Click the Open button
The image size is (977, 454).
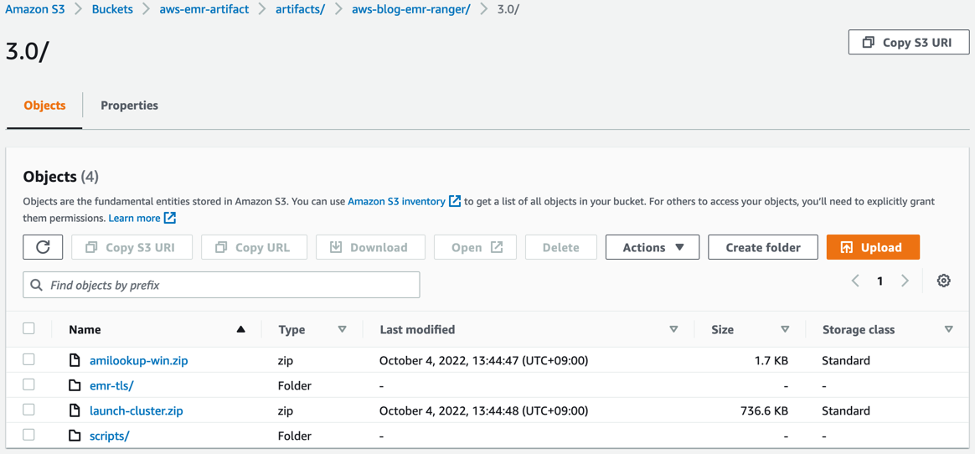pyautogui.click(x=475, y=247)
